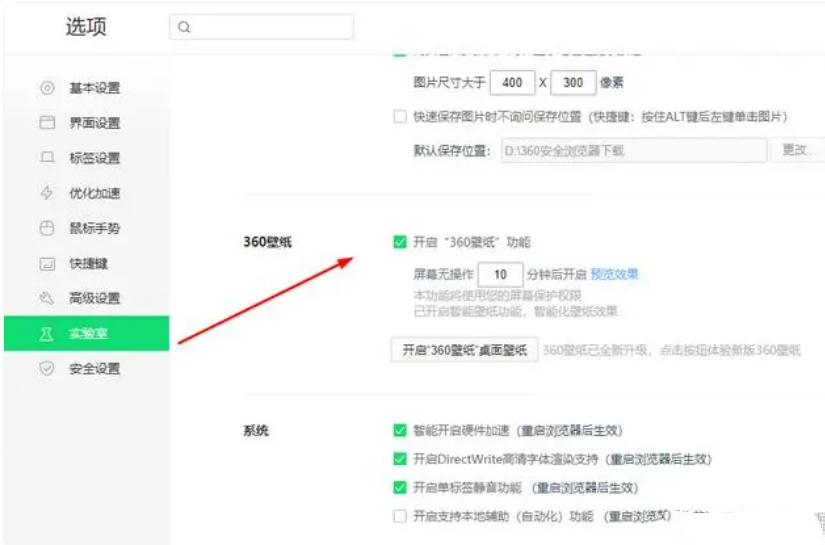Click 更改 save location button

(797, 150)
